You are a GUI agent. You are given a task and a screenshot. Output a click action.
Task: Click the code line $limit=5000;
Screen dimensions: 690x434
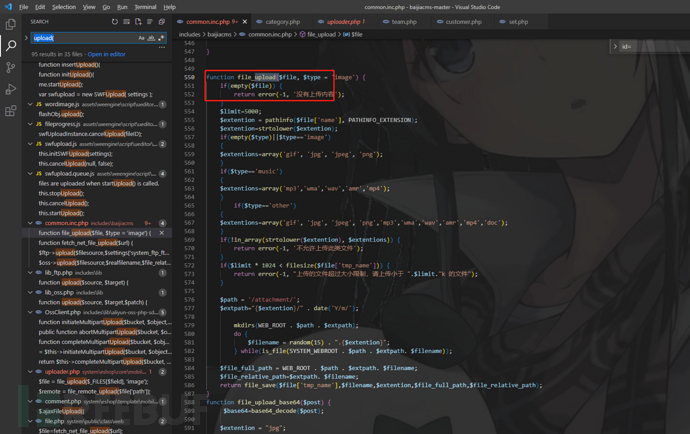240,111
